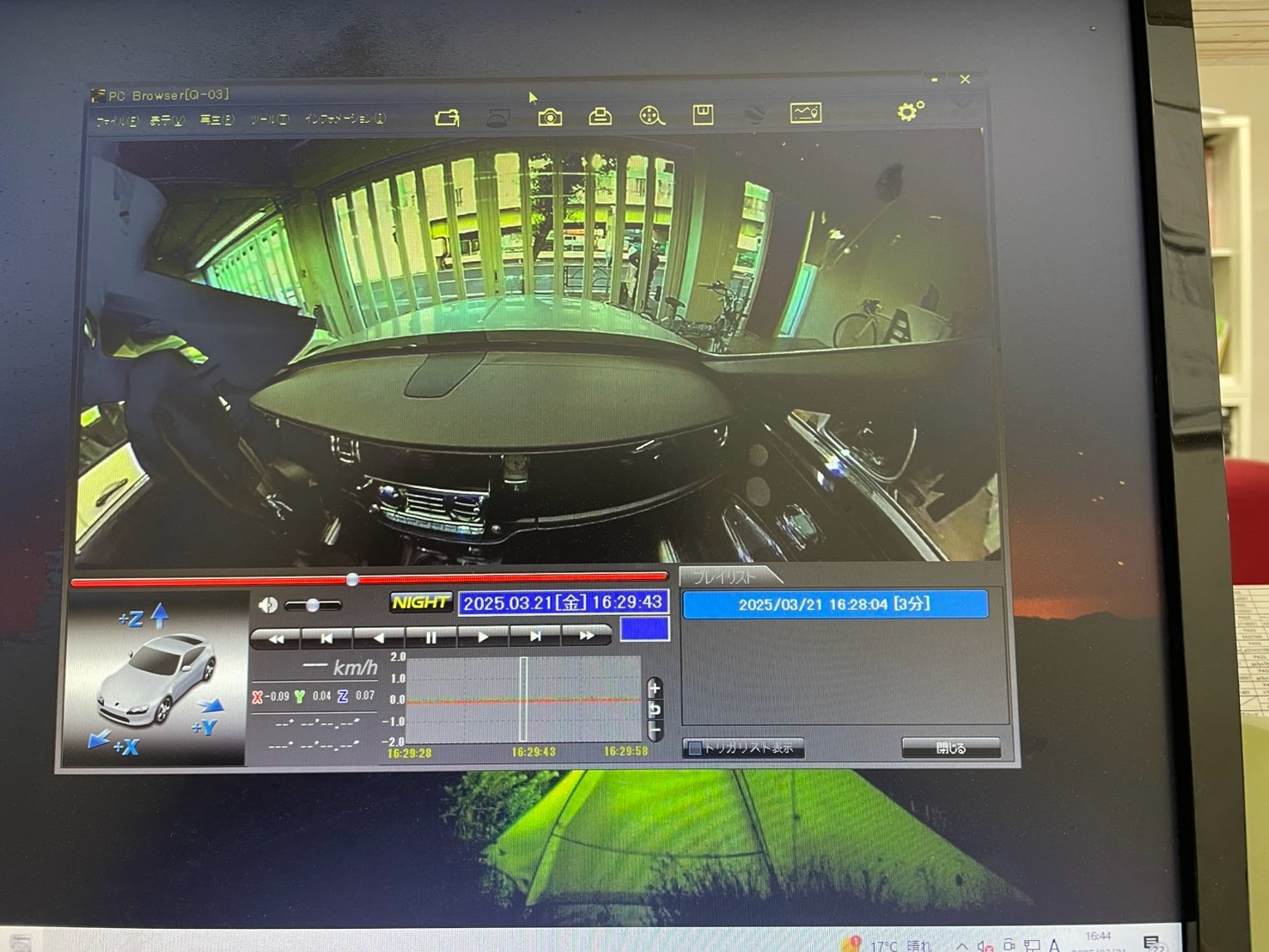Open the map view icon
The width and height of the screenshot is (1269, 952).
click(x=805, y=113)
